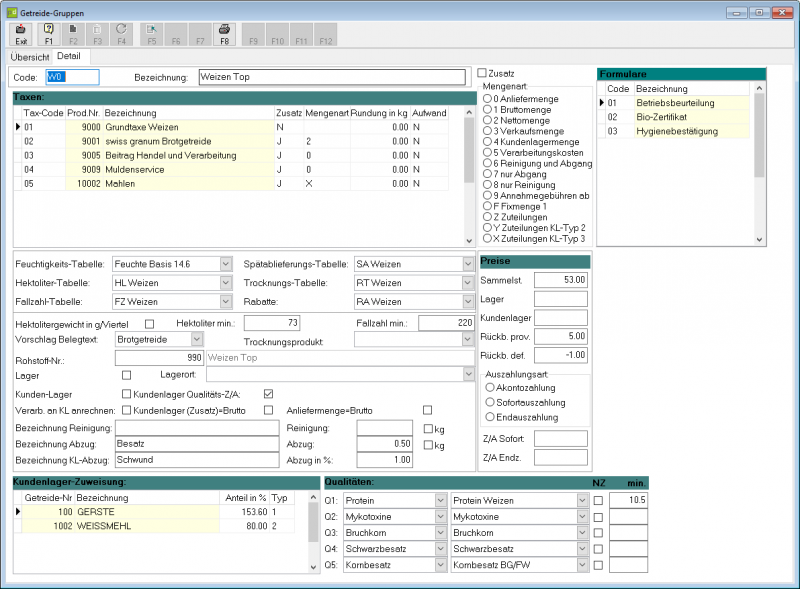Screen dimensions: 800x589
Task: Click the Fallzahl min. field
Action: [x=446, y=323]
